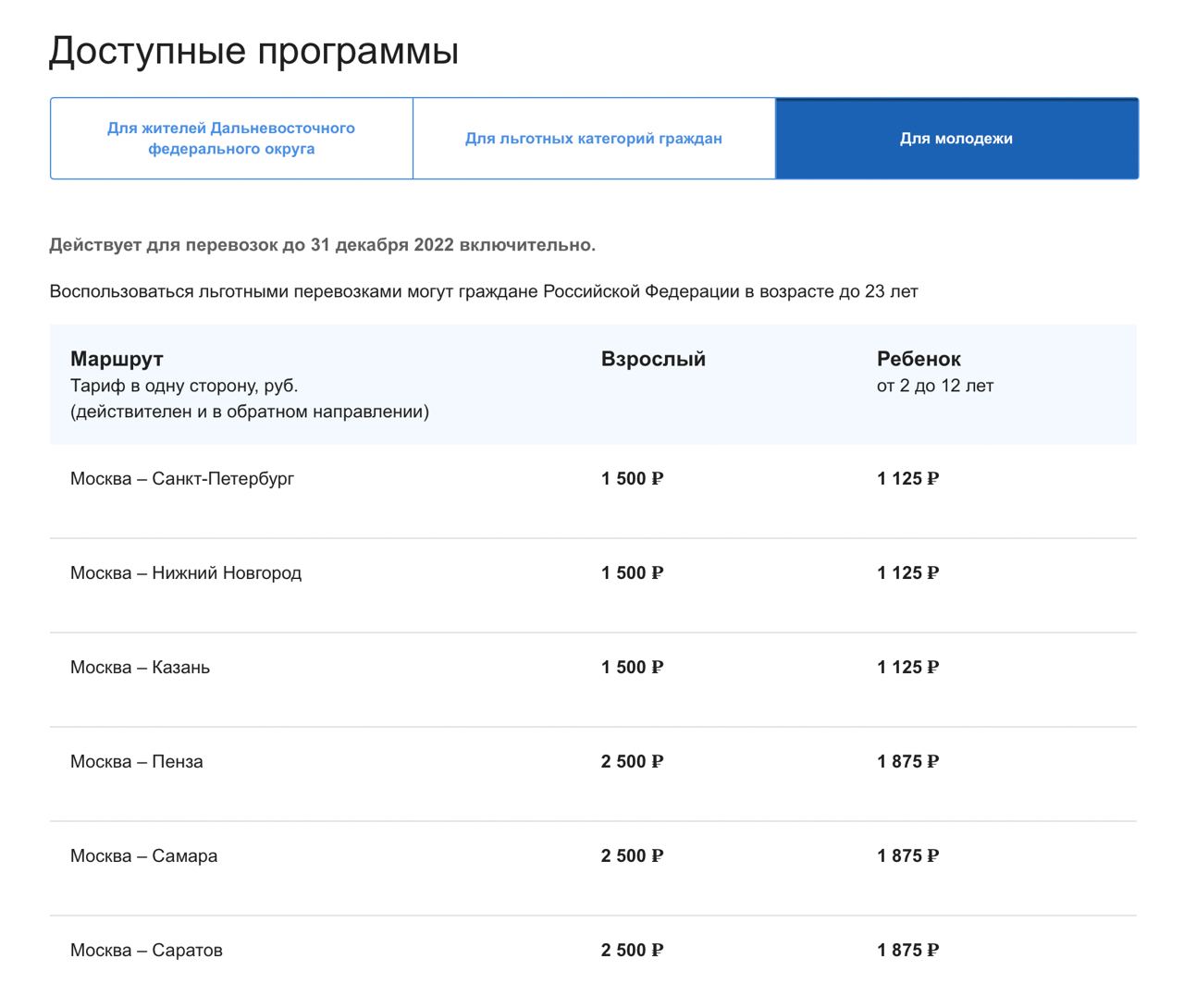Click the 'Взрослый' column header

click(653, 359)
